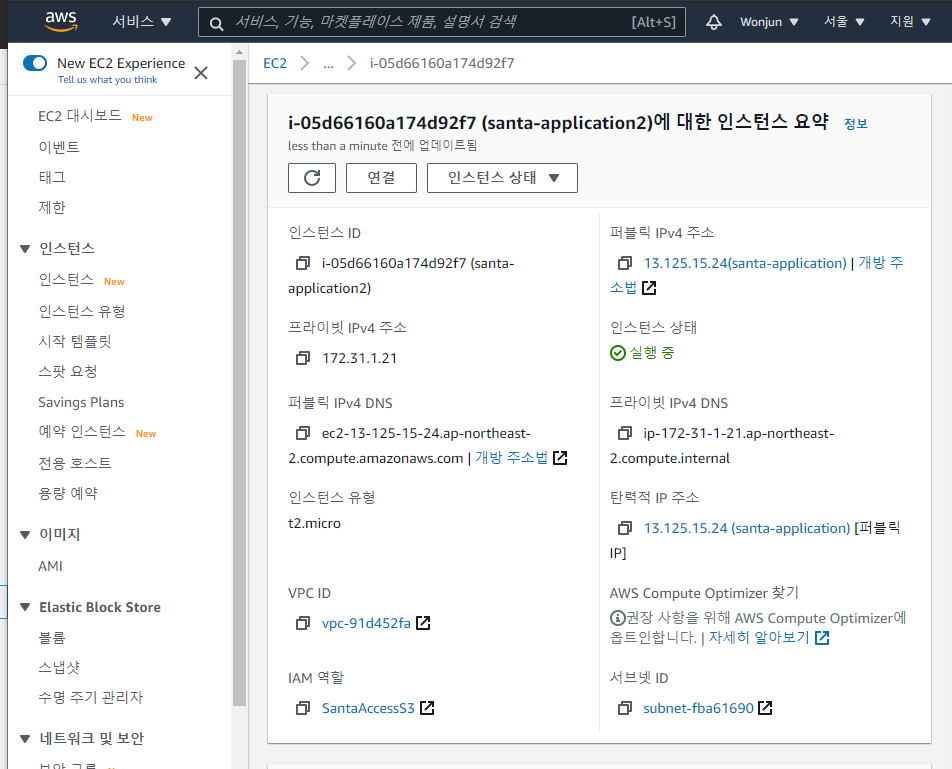This screenshot has width=952, height=769.
Task: Open 볼륨 in sidebar
Action: (52, 637)
